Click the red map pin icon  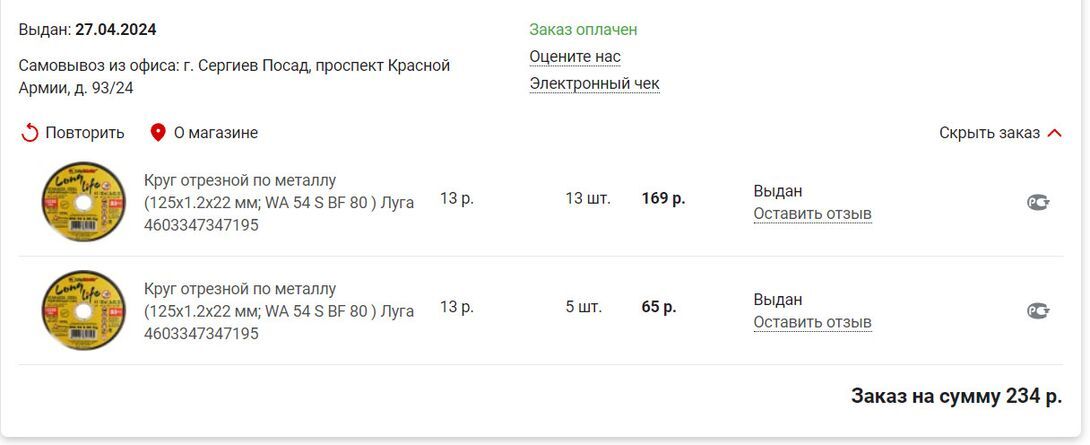(157, 133)
